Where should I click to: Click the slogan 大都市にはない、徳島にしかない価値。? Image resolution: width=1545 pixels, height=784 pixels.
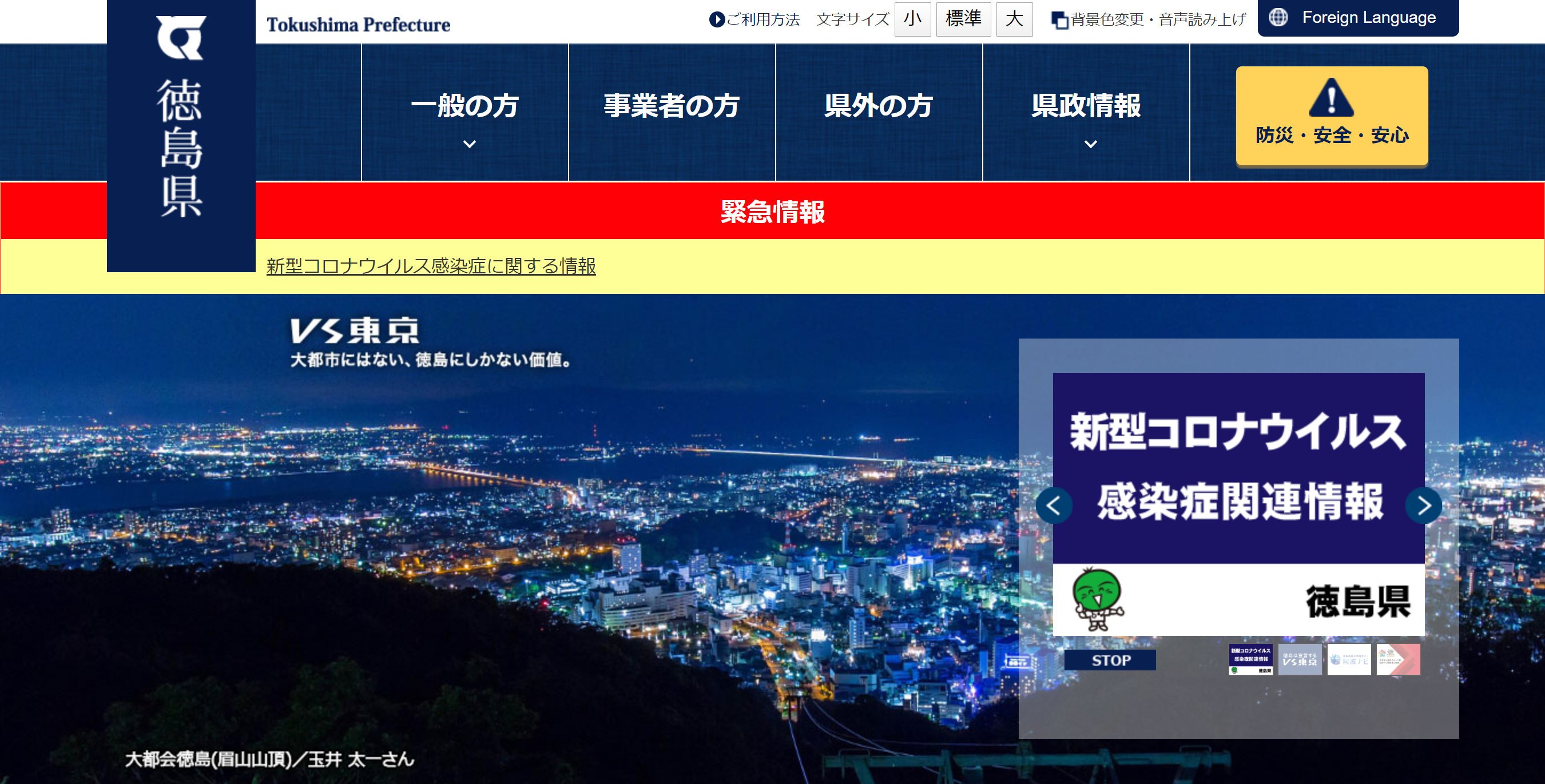(x=431, y=360)
